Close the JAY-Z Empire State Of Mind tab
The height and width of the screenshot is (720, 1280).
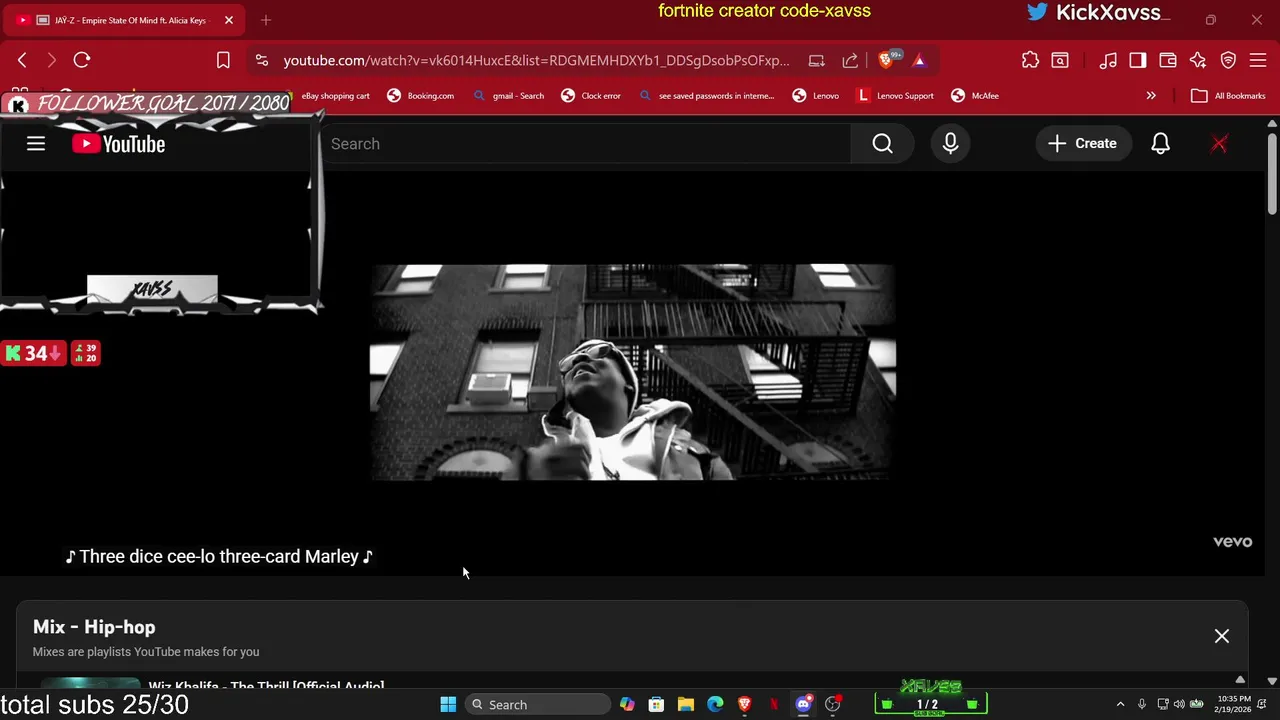[228, 20]
